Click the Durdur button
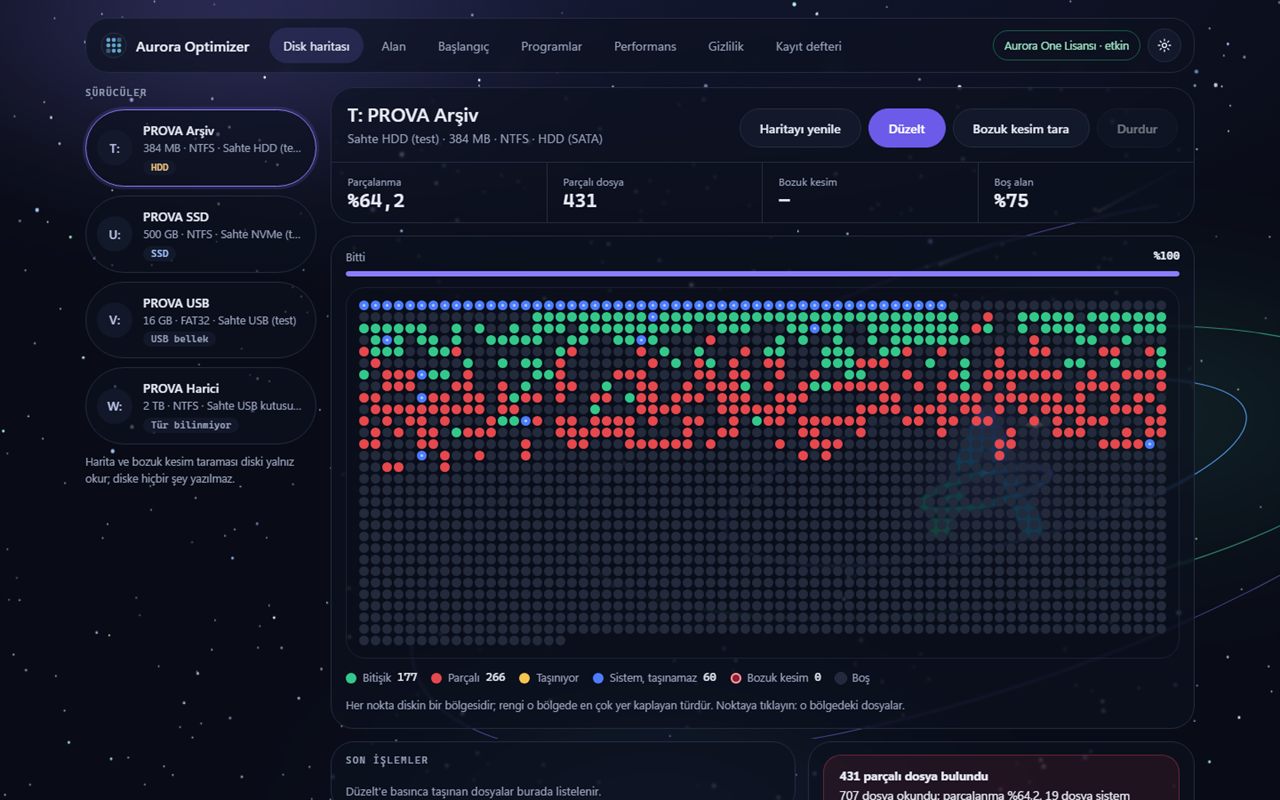Viewport: 1280px width, 800px height. [1137, 129]
